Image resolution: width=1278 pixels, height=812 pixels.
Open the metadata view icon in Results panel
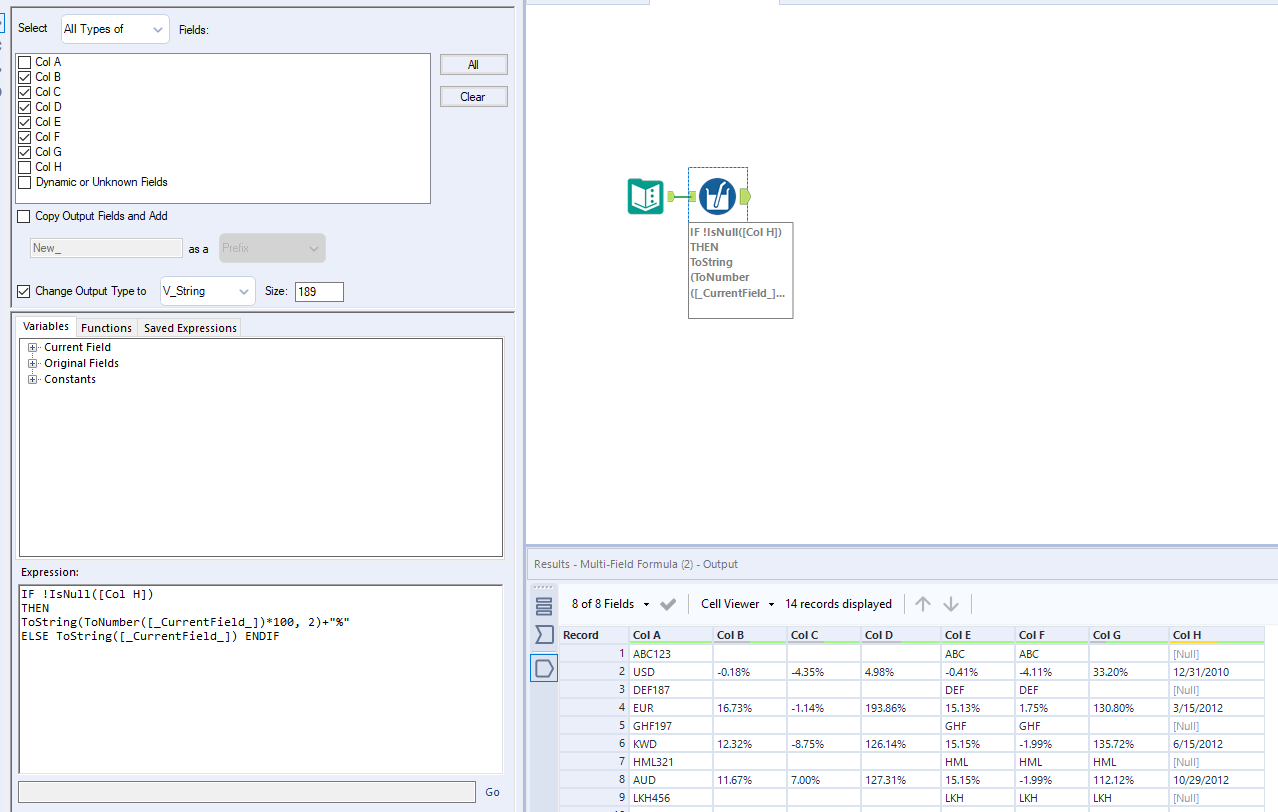point(544,635)
